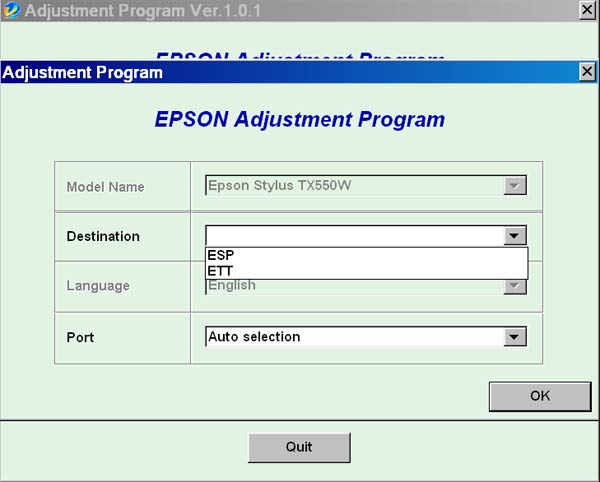Click the Destination label
Screen dimensions: 600x482
tap(103, 236)
